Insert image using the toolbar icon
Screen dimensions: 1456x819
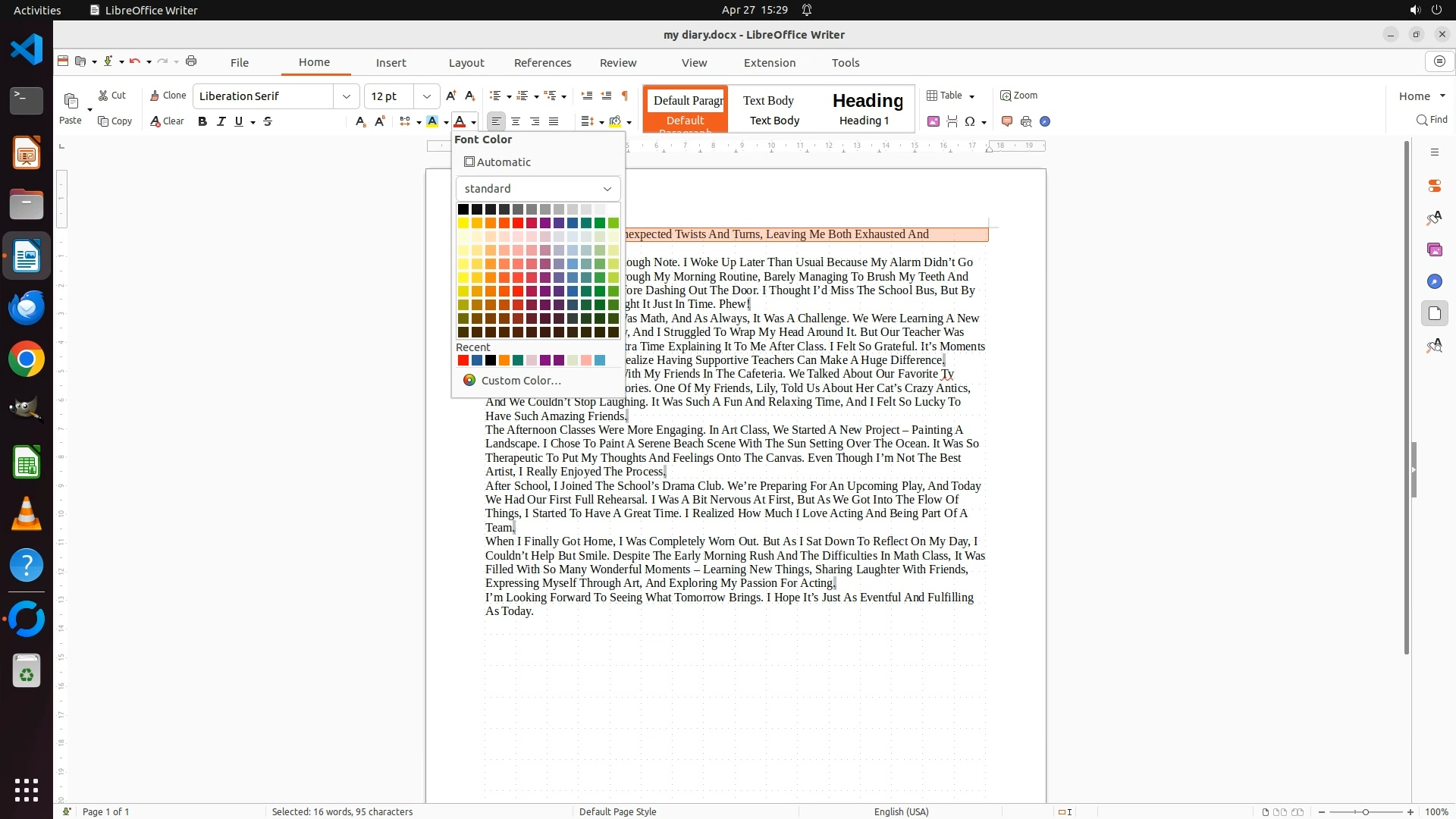point(934,121)
